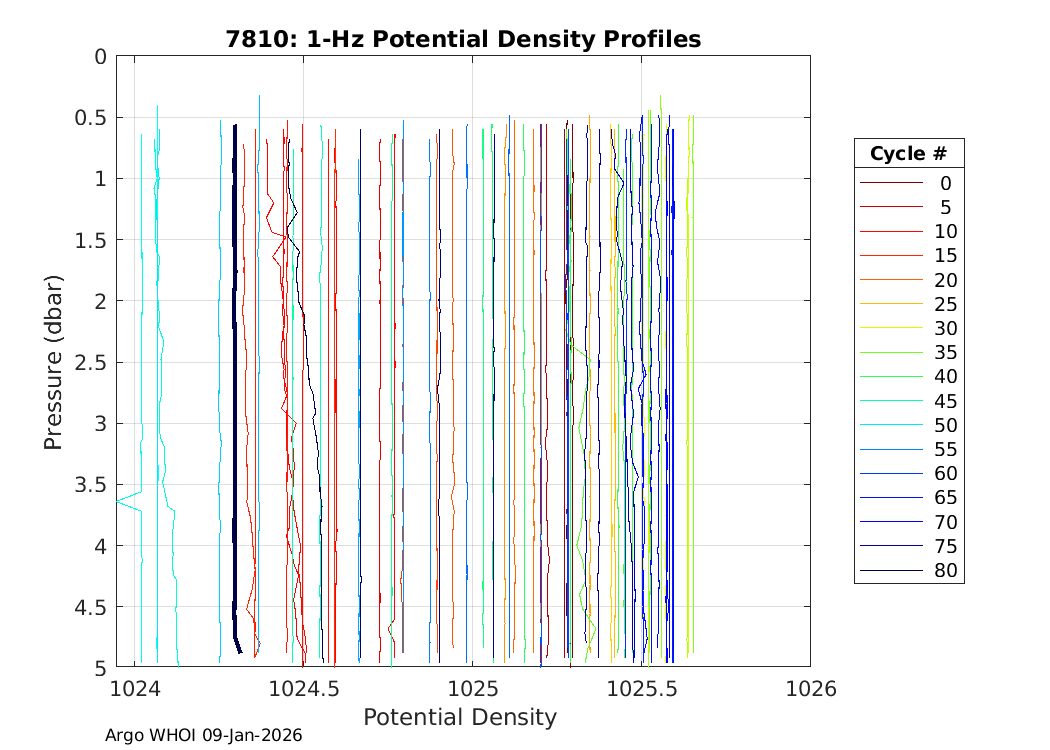Click the 'Argo WHOI 09-Jan-2026' footer text
This screenshot has height=750, width=1050.
point(204,735)
